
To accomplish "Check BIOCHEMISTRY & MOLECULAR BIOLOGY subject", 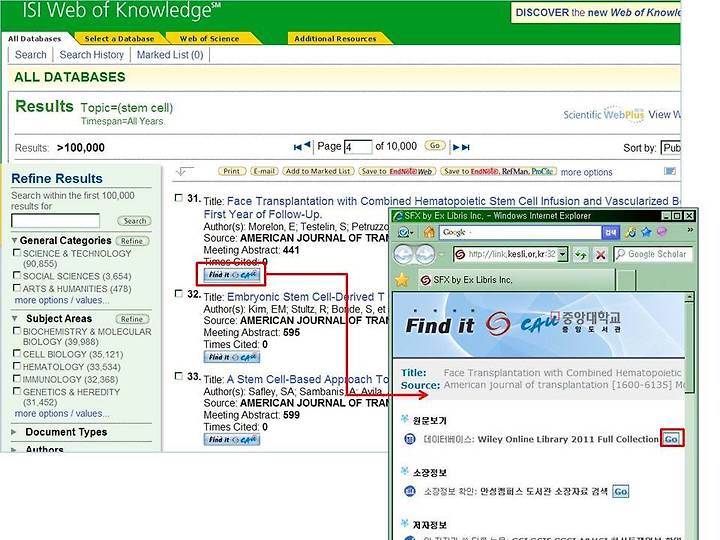I will pyautogui.click(x=17, y=331).
